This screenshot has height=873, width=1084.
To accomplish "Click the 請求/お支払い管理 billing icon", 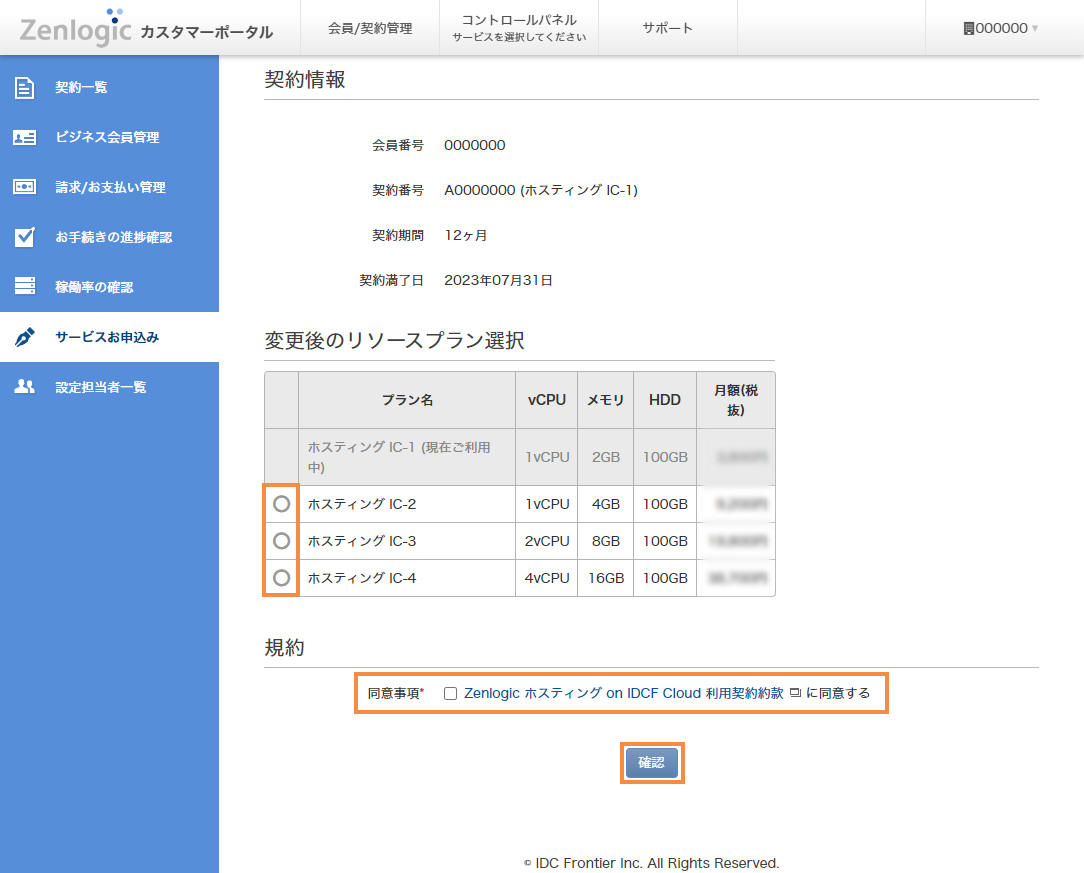I will (x=25, y=187).
